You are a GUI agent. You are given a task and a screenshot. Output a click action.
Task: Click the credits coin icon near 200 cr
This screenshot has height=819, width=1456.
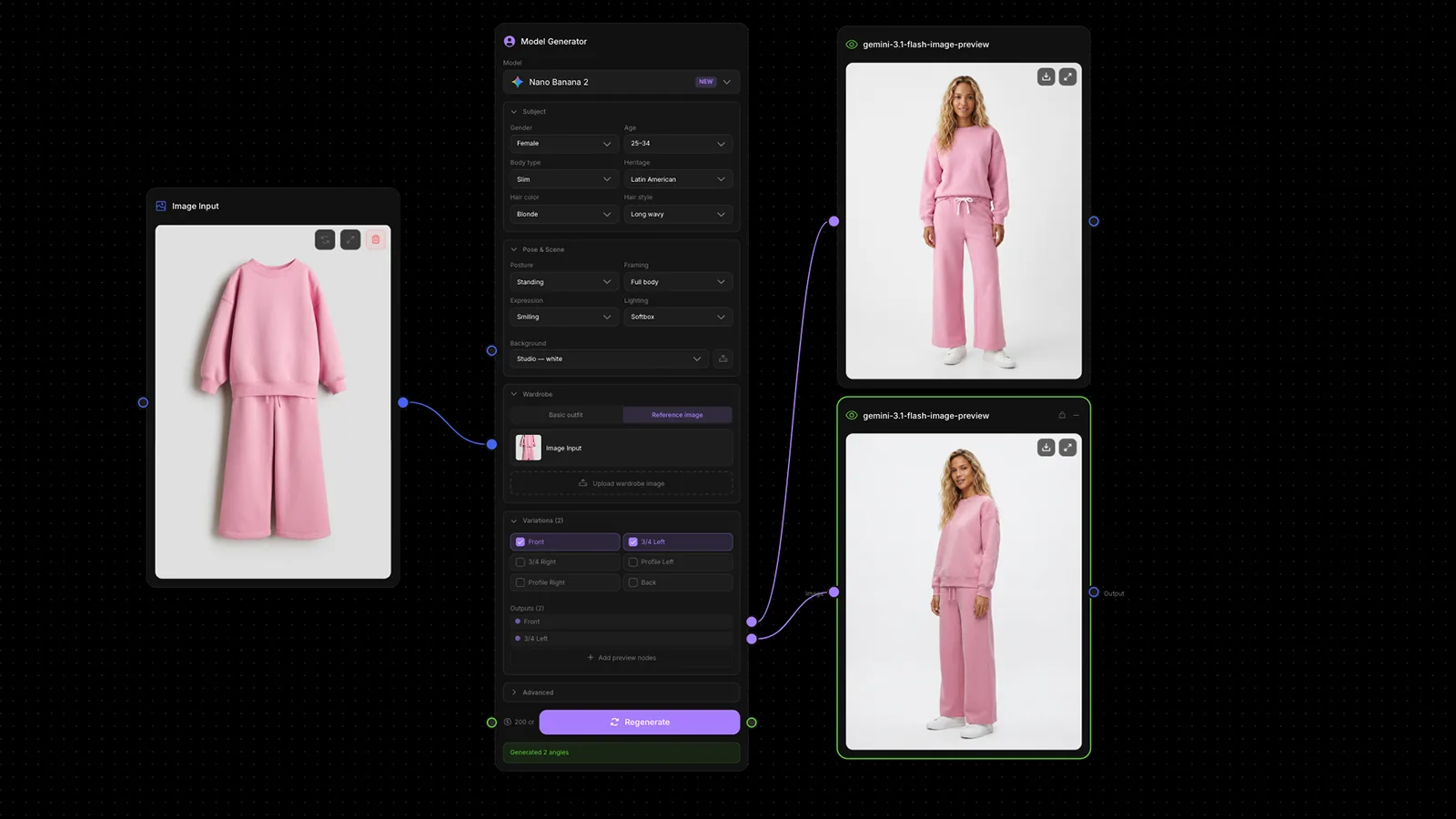508,722
